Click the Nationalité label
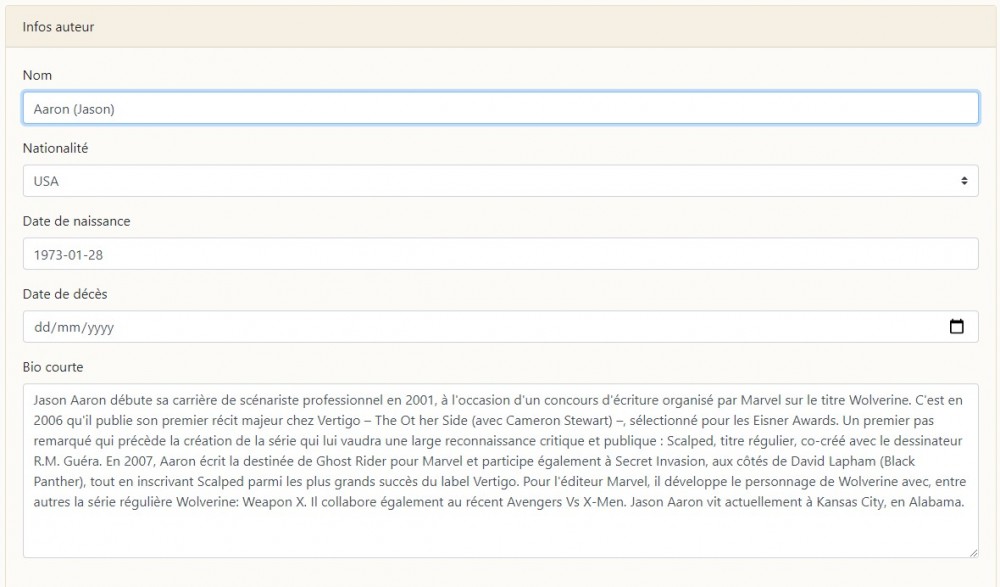 pyautogui.click(x=55, y=148)
